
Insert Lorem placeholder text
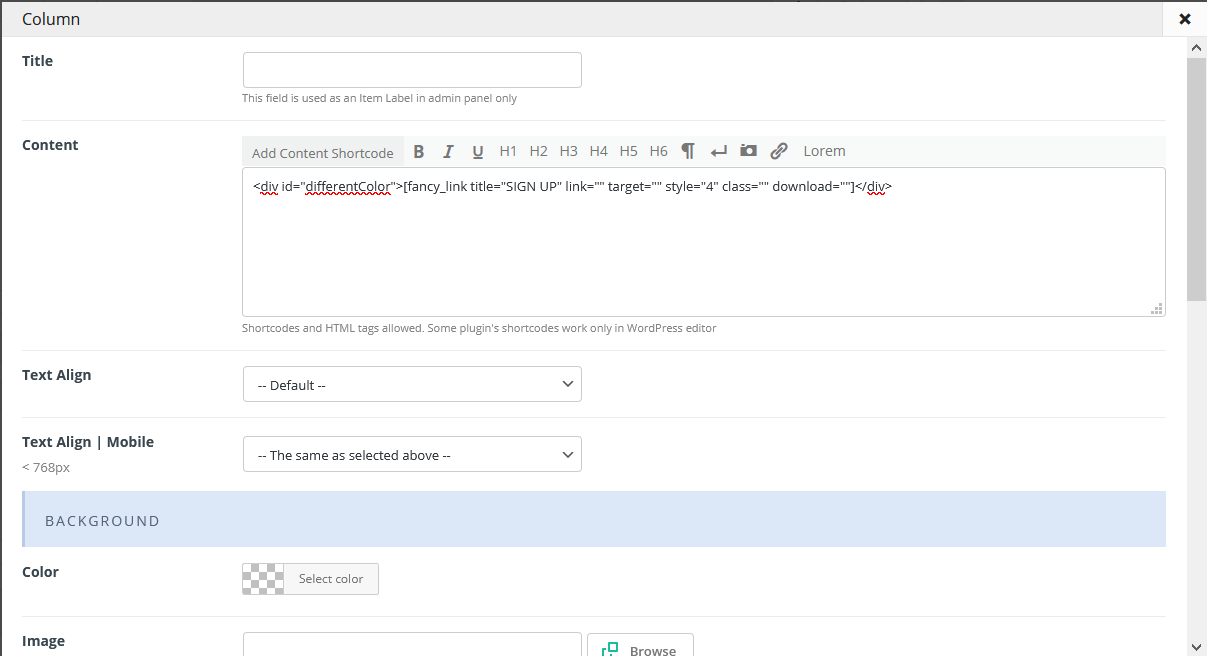824,151
